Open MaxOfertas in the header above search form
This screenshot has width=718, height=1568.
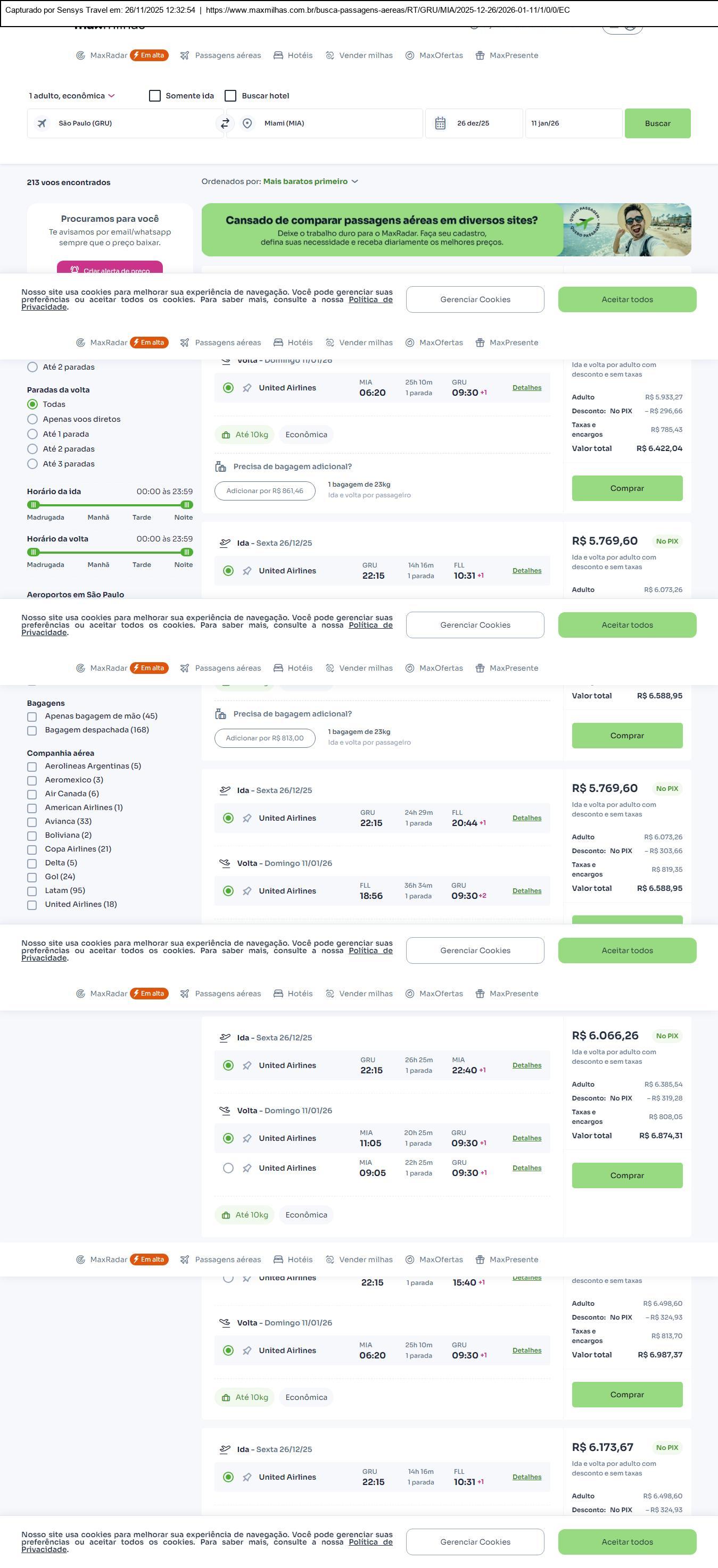pyautogui.click(x=434, y=55)
